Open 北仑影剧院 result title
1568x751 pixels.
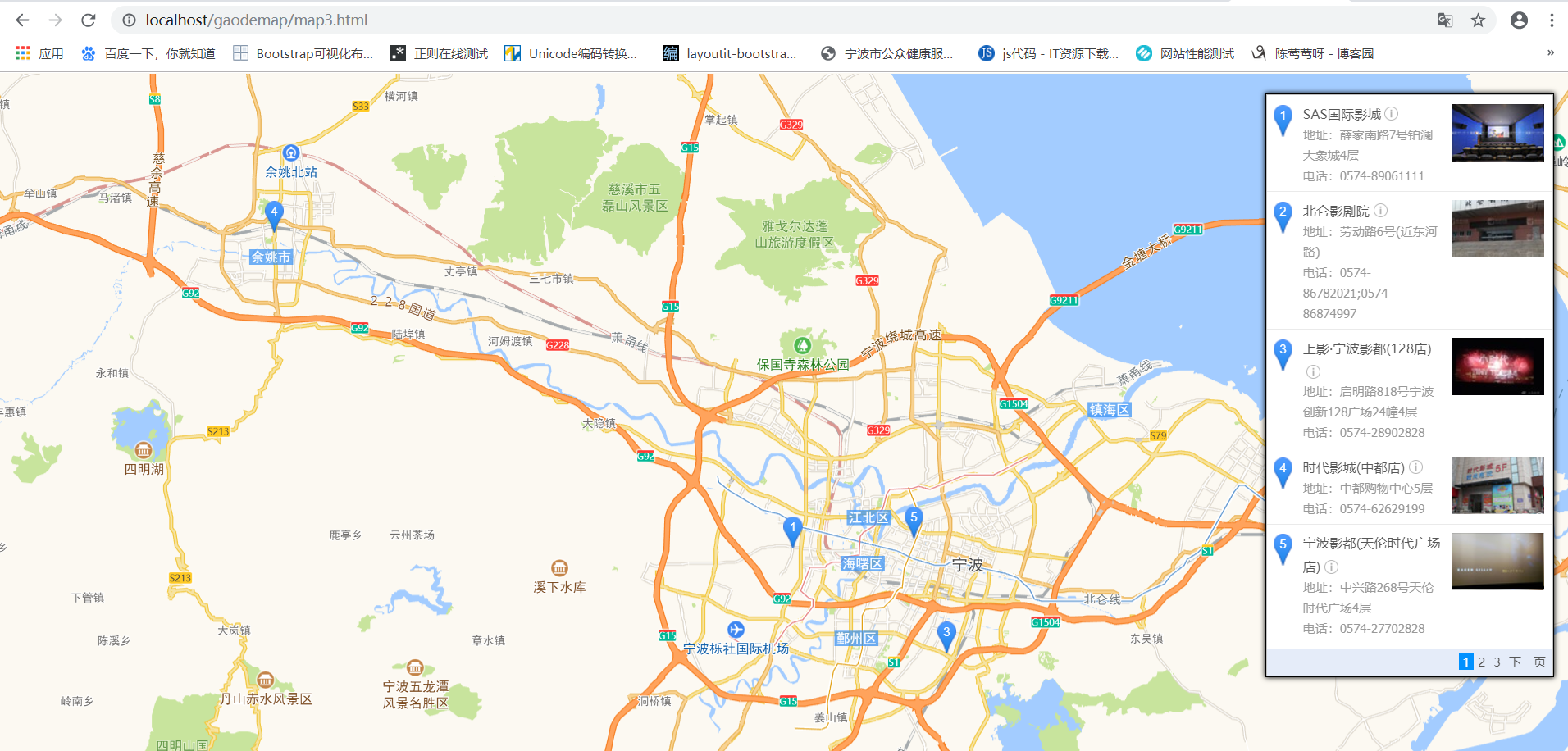1336,211
